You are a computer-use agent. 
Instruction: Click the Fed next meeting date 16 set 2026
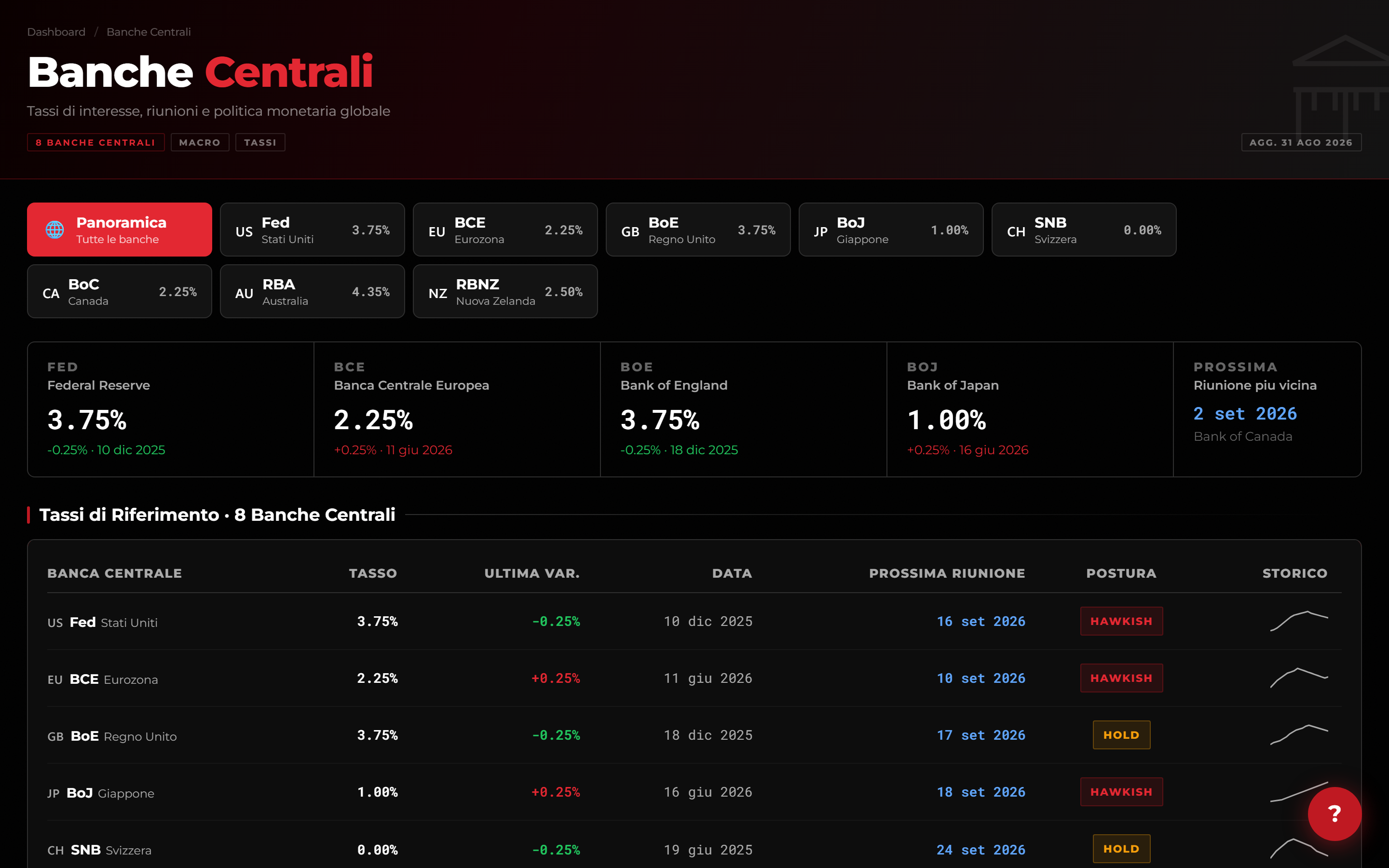point(981,621)
